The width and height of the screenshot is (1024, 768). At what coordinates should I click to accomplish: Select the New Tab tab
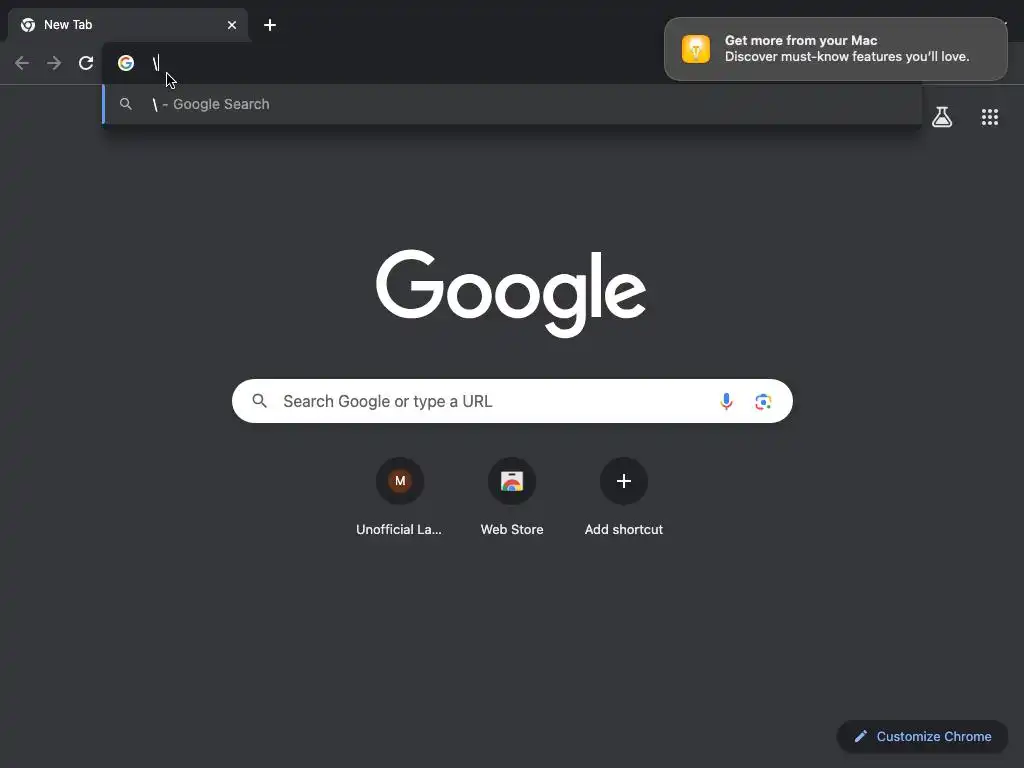[x=129, y=25]
